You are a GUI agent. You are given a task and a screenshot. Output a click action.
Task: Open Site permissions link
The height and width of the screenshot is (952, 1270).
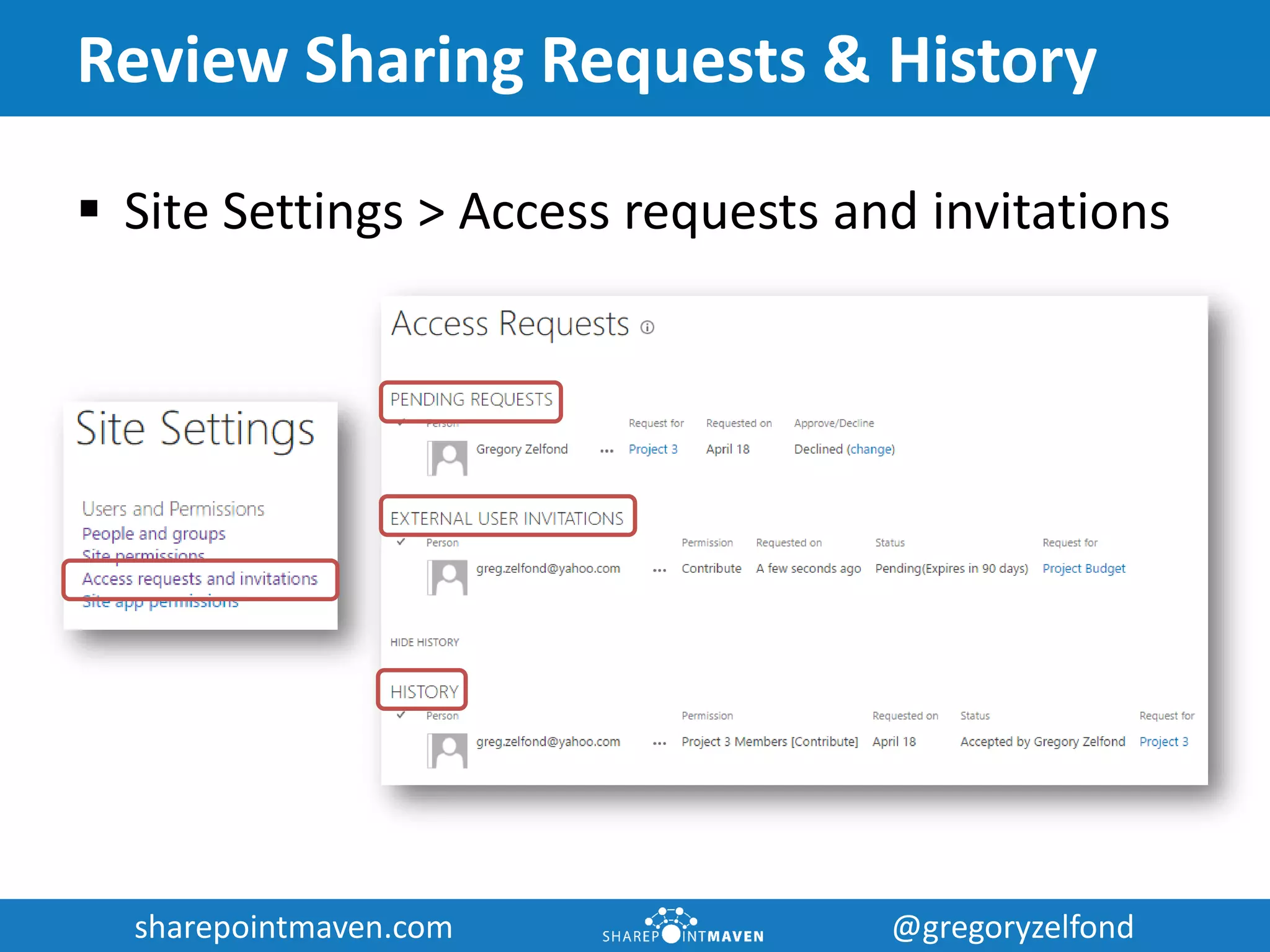coord(143,555)
